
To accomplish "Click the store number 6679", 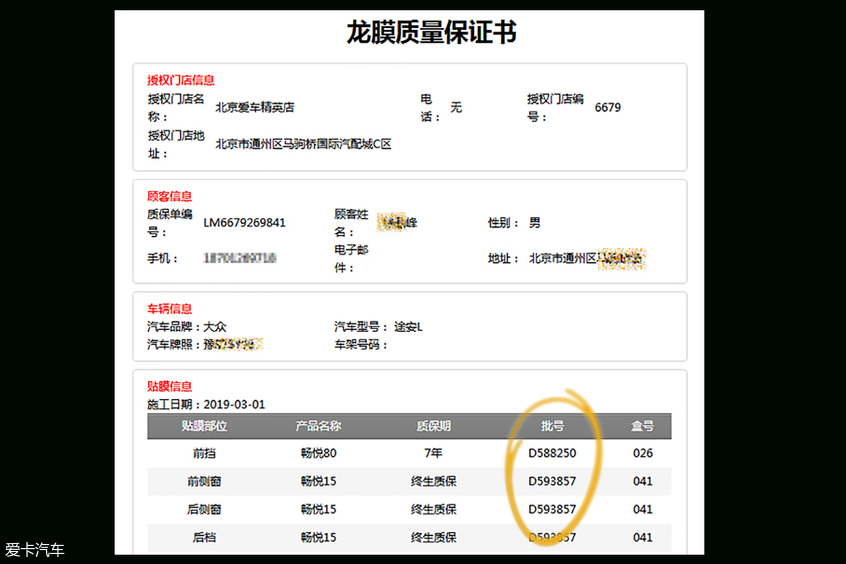I will [x=608, y=107].
